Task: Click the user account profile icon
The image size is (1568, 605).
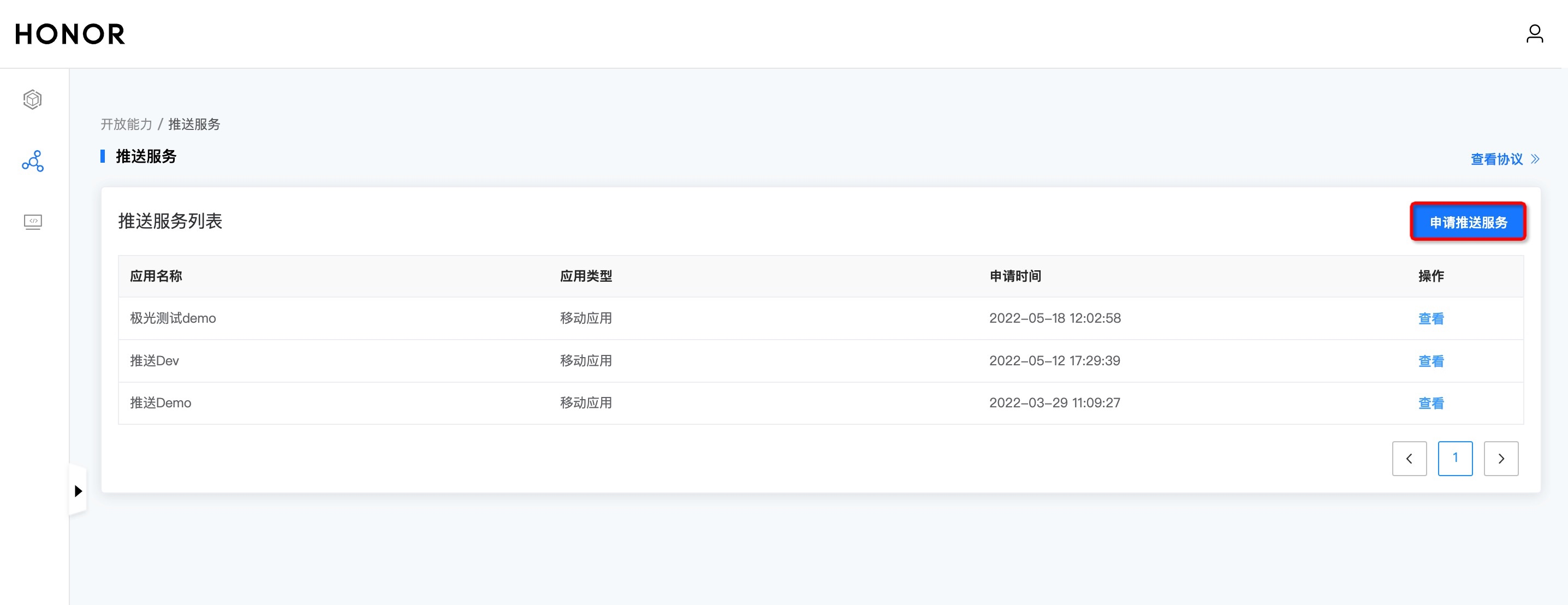Action: [x=1534, y=33]
